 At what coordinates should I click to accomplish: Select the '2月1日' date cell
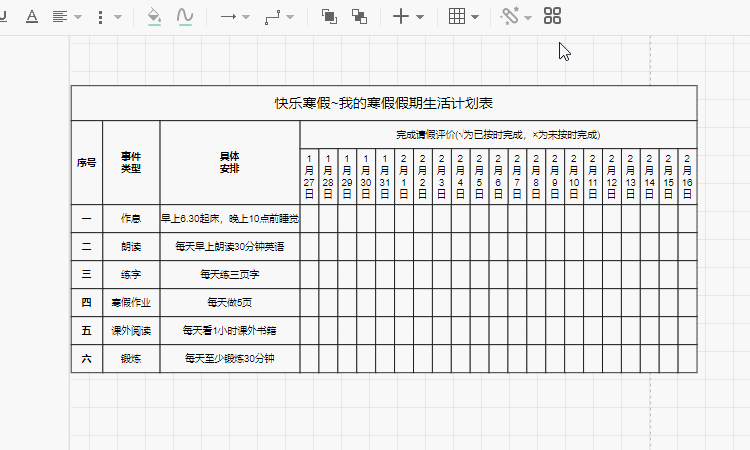[404, 176]
